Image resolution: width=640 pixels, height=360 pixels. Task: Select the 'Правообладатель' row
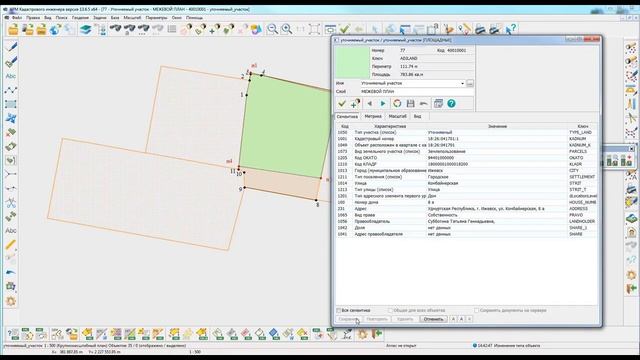466,222
